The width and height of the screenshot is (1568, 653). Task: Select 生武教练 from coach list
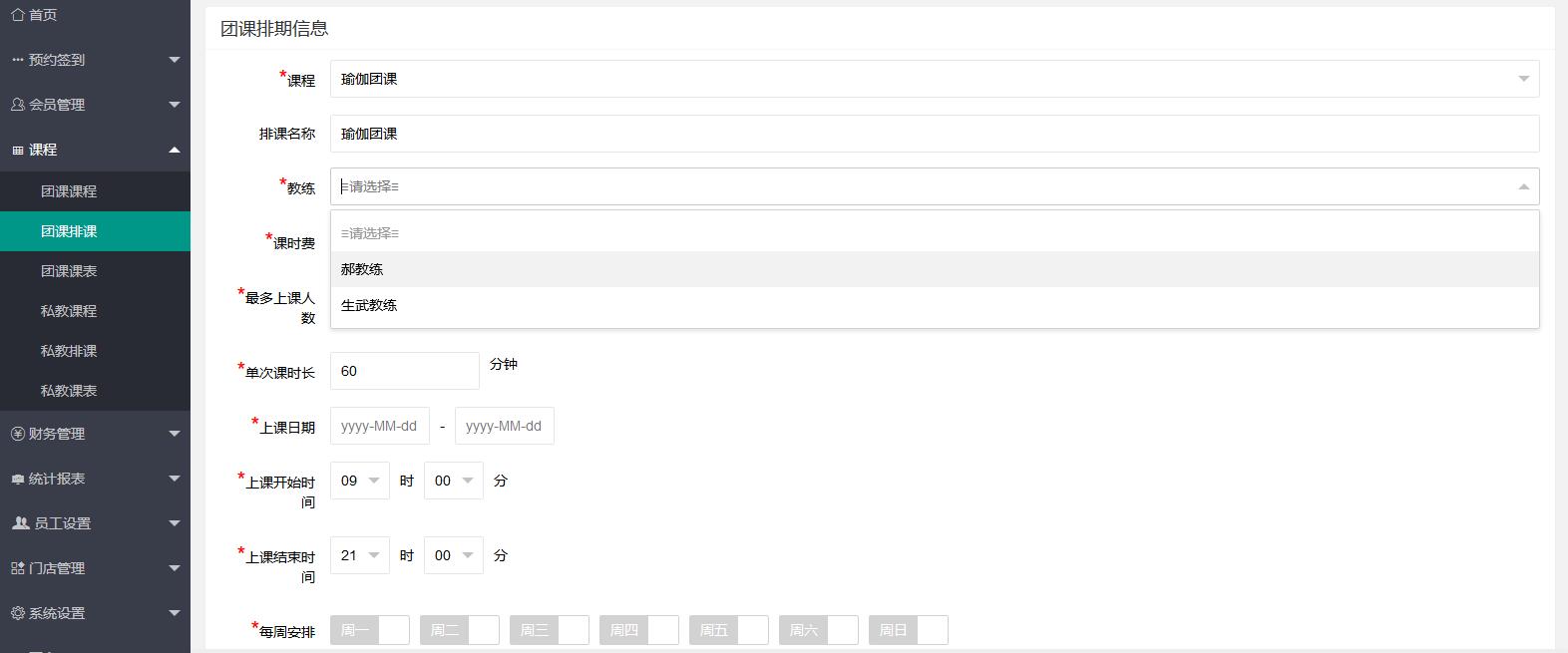369,305
